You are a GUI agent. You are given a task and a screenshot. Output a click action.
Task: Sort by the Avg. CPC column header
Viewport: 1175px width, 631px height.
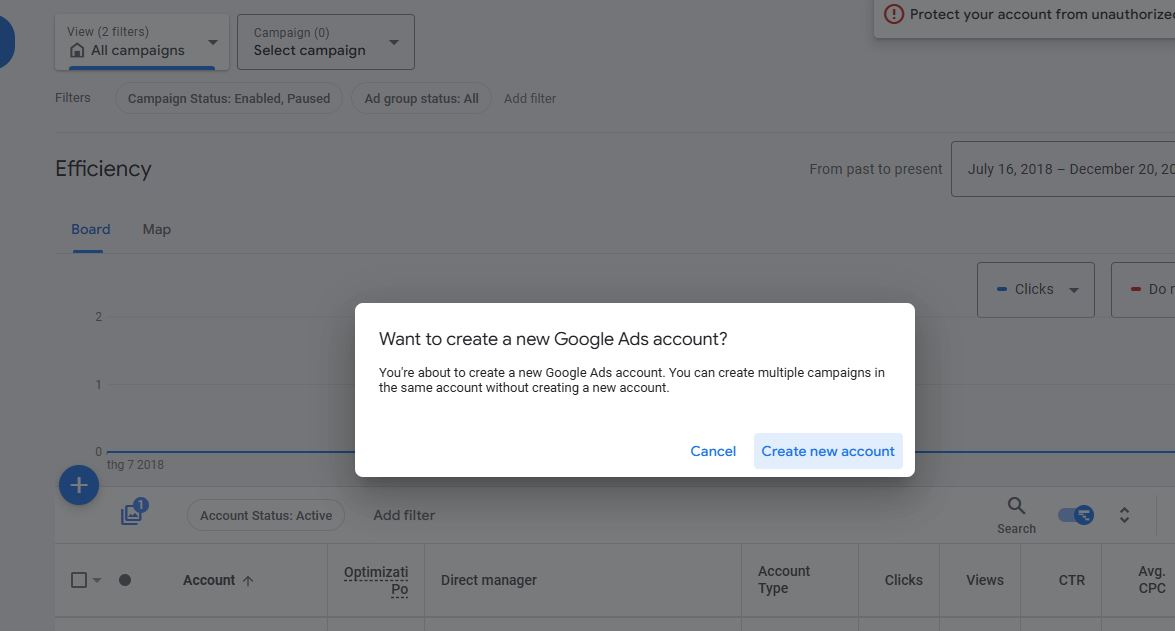tap(1152, 580)
